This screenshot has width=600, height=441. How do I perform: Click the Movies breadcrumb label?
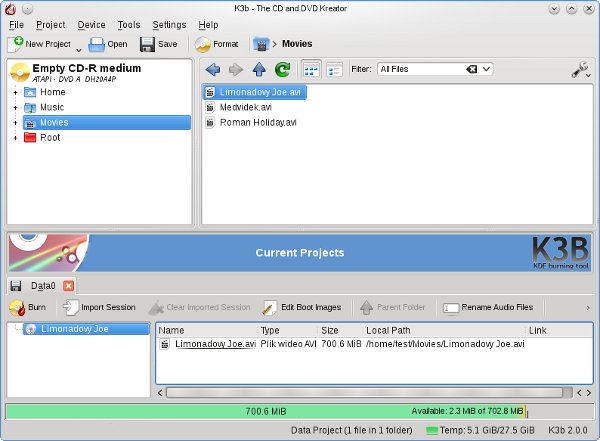[297, 44]
